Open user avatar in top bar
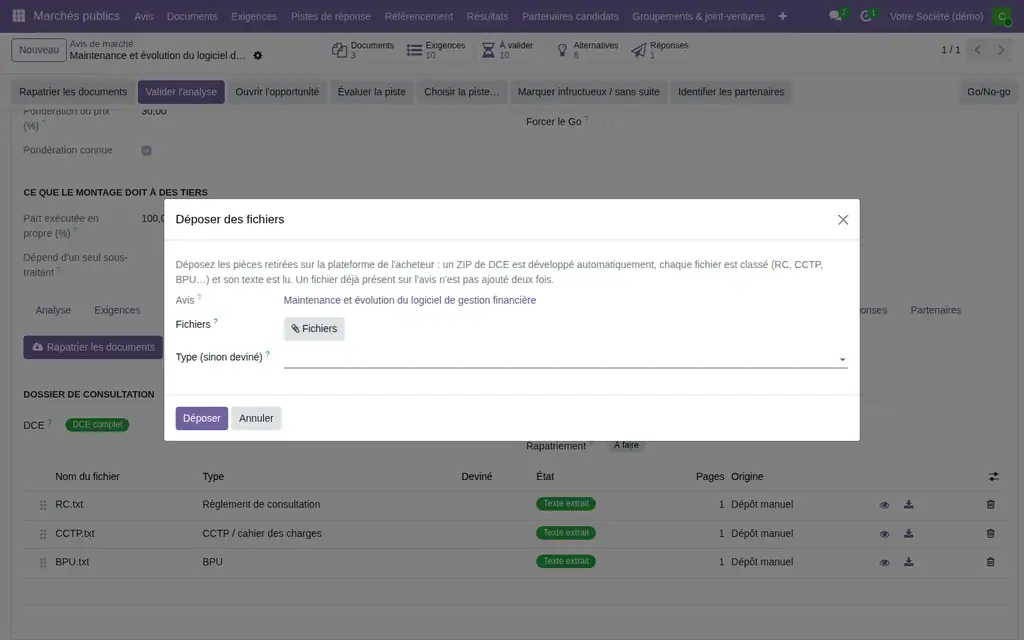 1002,16
